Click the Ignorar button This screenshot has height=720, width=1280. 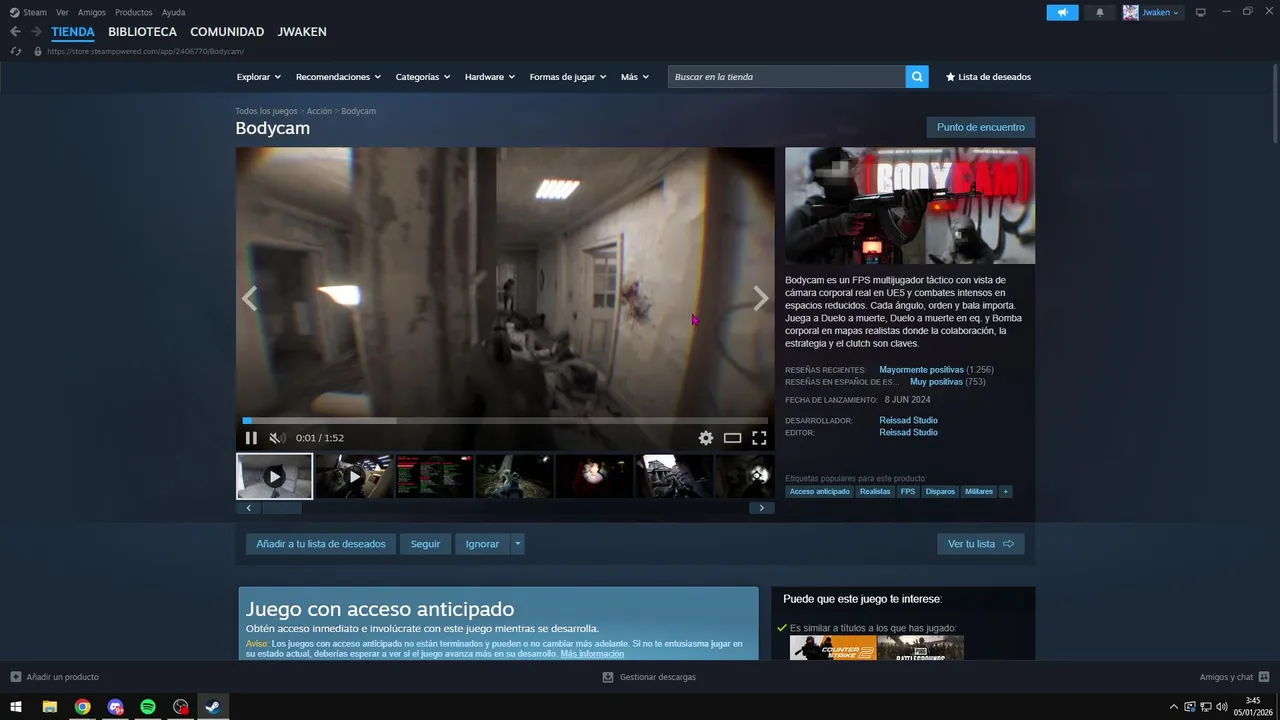(482, 544)
